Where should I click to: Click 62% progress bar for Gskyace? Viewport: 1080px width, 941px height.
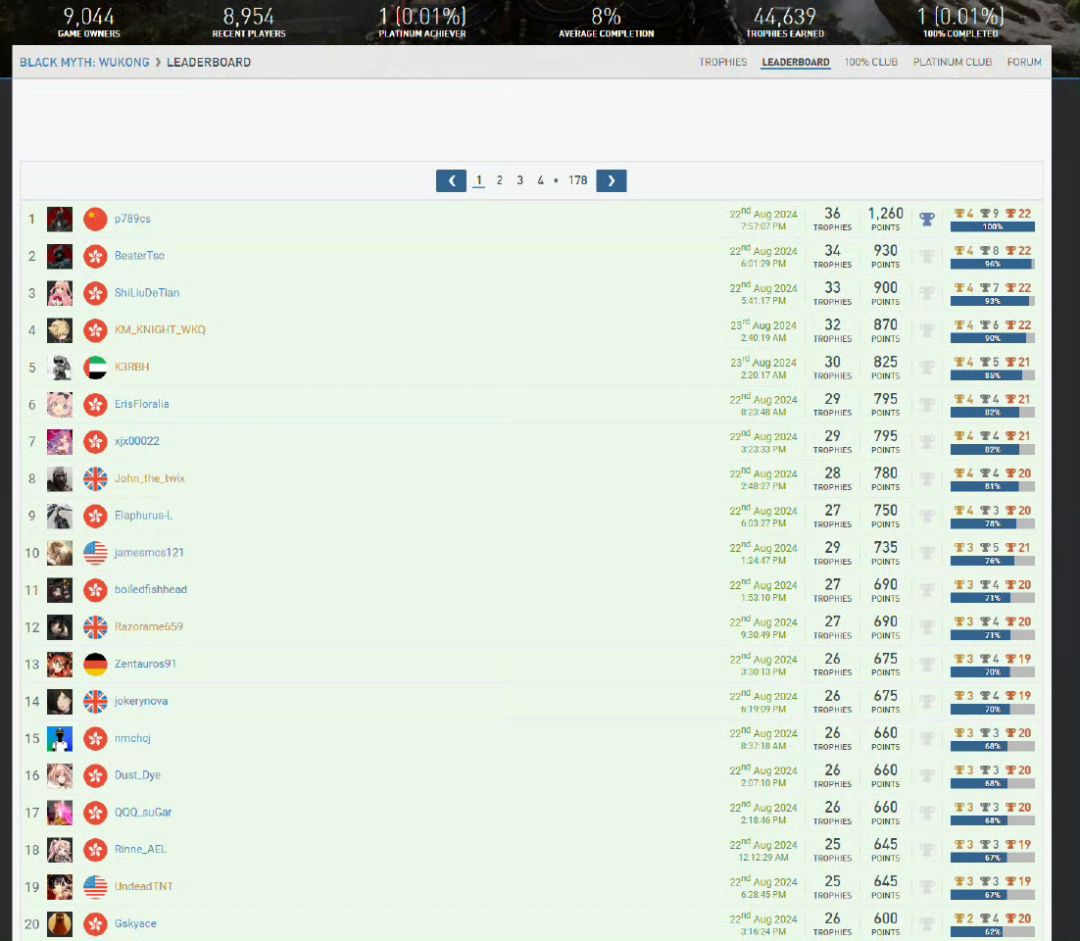click(993, 931)
